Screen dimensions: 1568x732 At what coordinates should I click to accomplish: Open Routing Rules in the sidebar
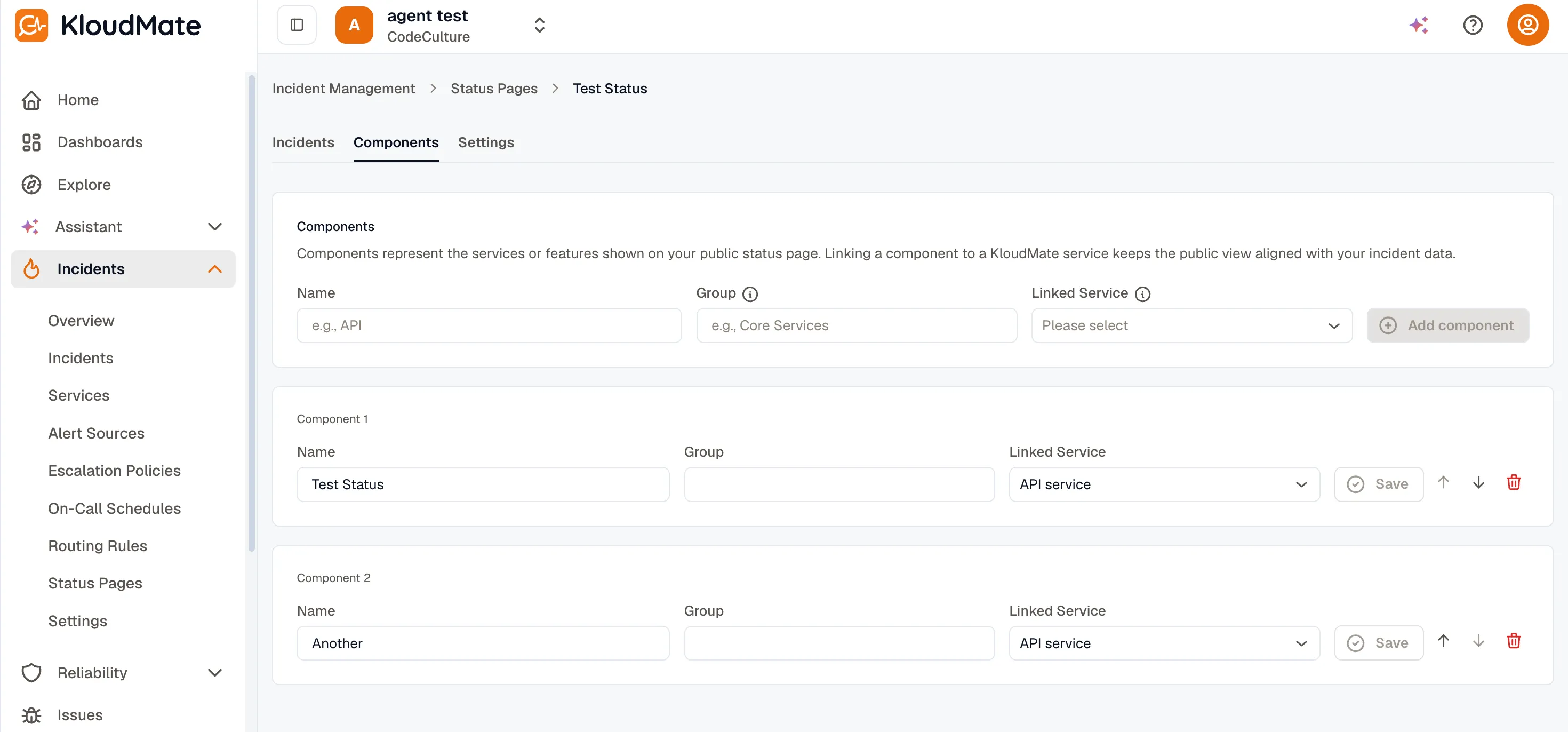pos(98,546)
